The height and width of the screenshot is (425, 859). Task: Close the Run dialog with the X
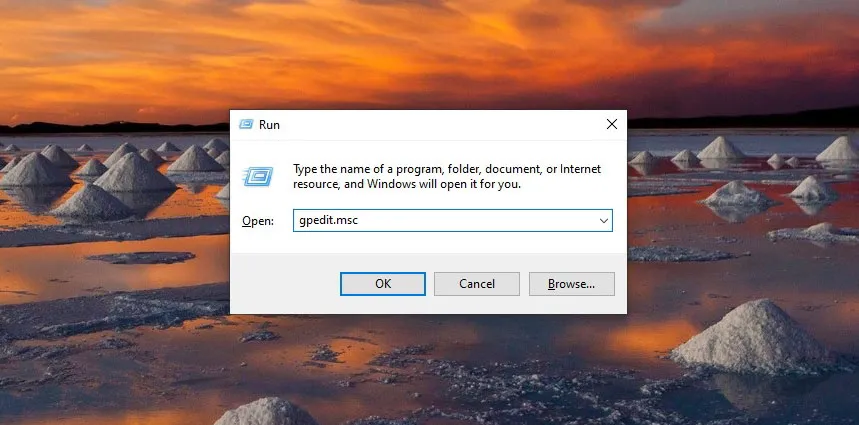coord(611,125)
